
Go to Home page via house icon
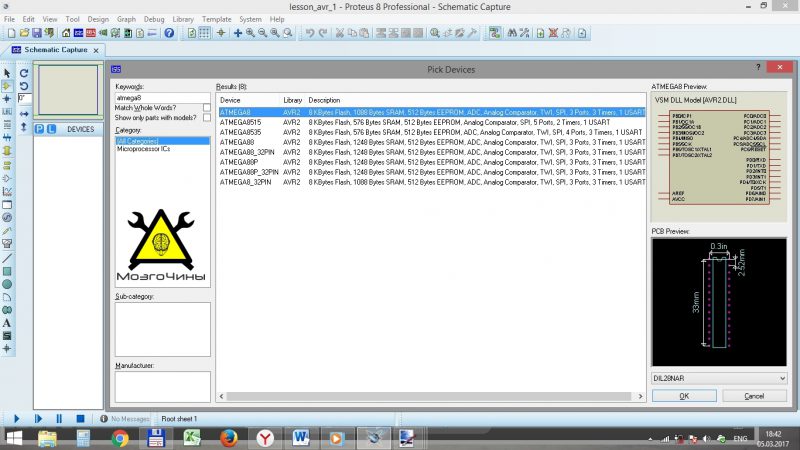[66, 33]
